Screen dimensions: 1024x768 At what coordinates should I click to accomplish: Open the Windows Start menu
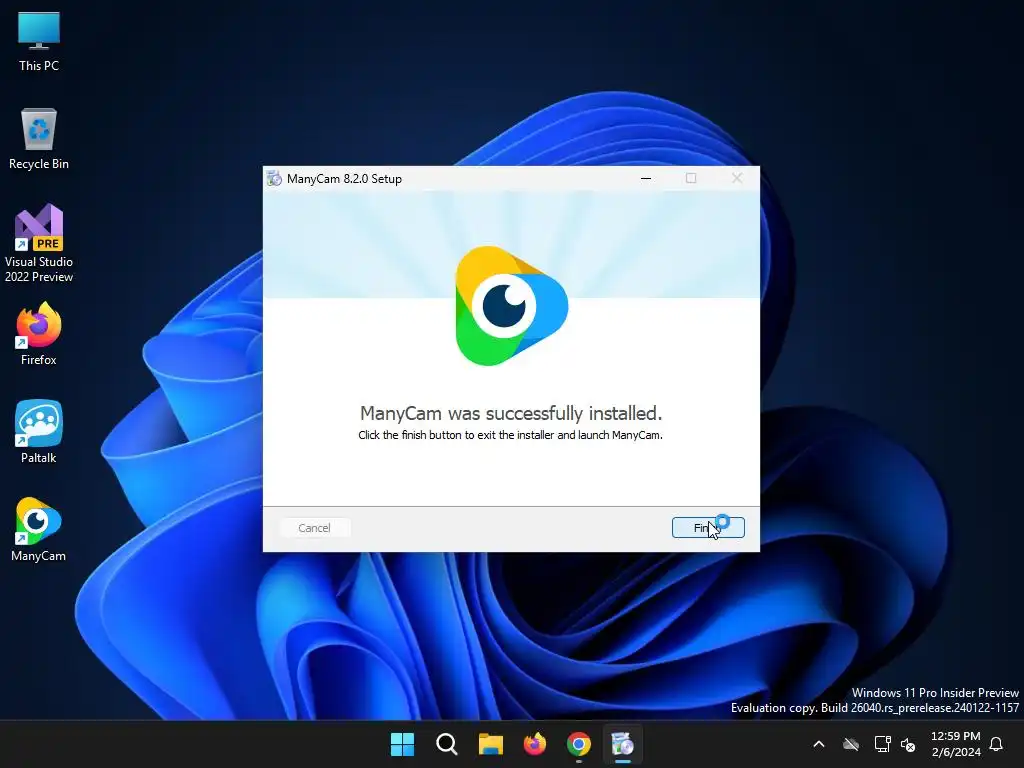coord(402,744)
